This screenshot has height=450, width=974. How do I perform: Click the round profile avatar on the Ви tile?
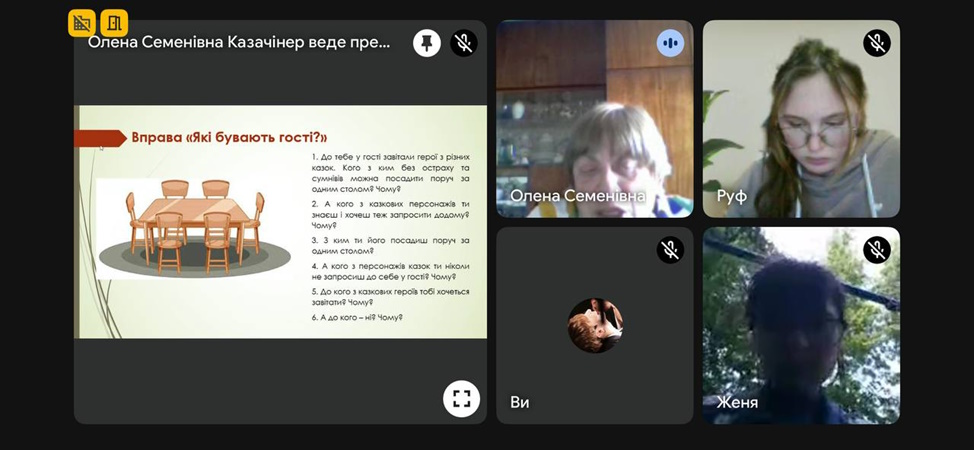pos(595,325)
